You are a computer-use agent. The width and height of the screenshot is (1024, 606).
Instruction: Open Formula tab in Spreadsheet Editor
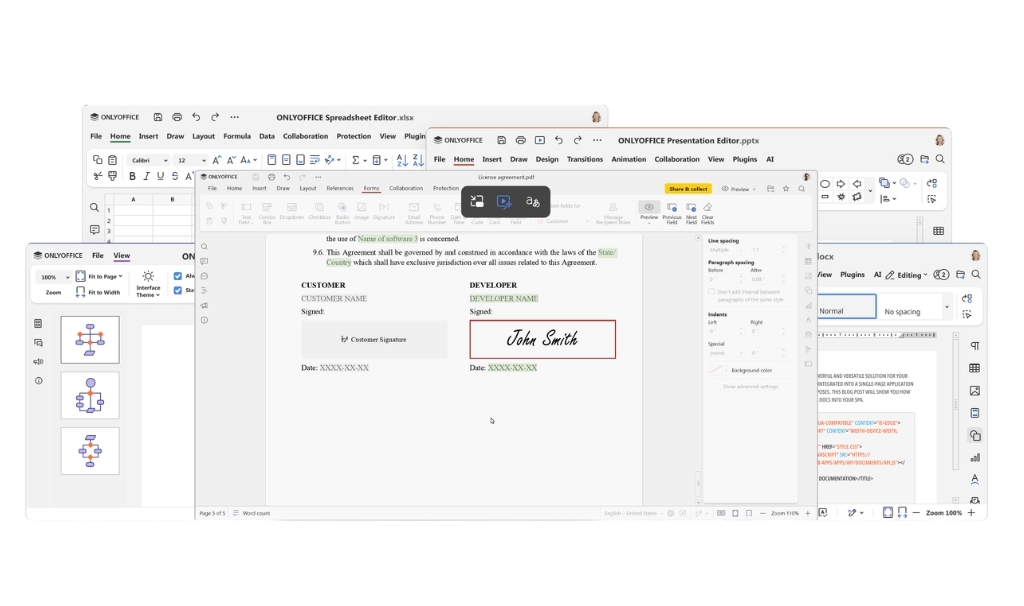237,136
